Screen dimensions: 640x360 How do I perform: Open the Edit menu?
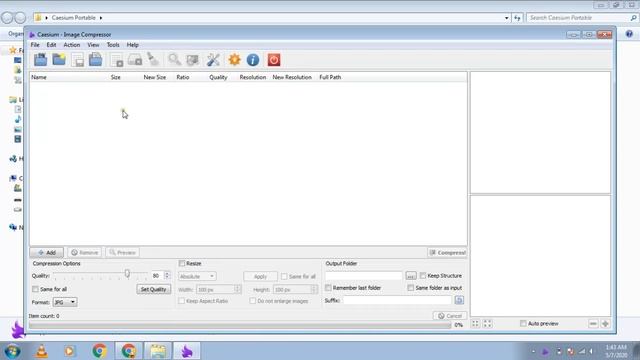point(51,45)
